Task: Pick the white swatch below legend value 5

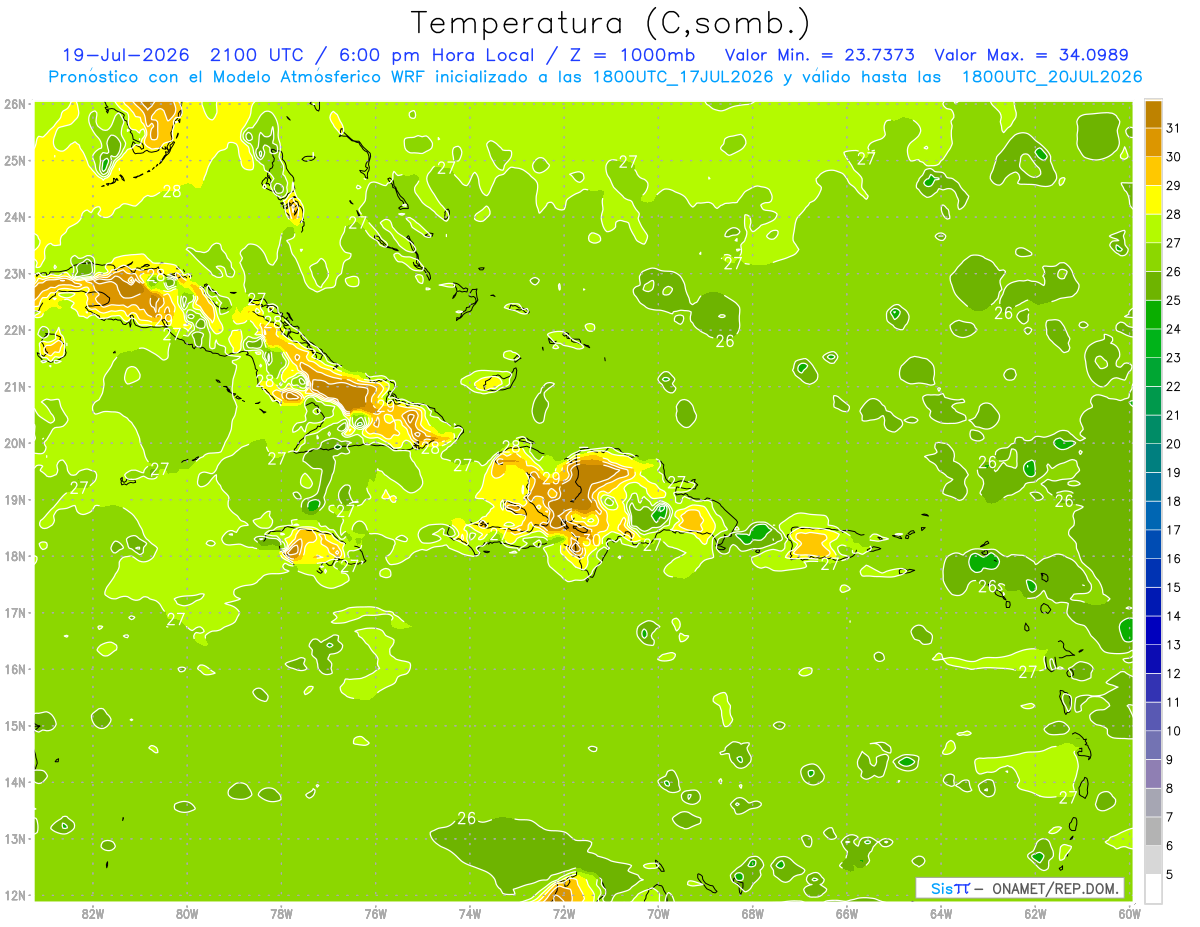Action: (1153, 888)
